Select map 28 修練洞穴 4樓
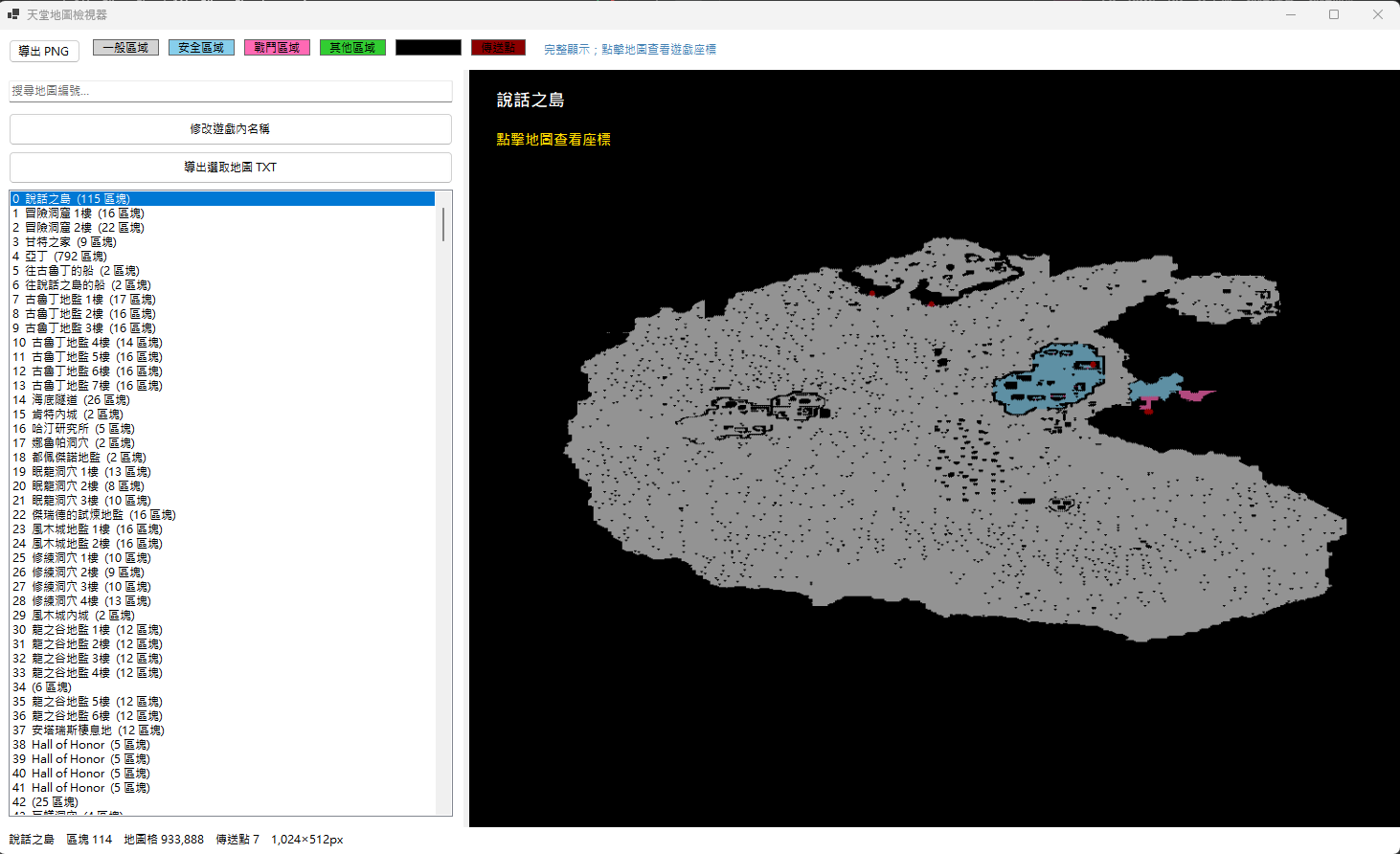Screen dimensions: 1400x854 pyautogui.click(x=222, y=600)
